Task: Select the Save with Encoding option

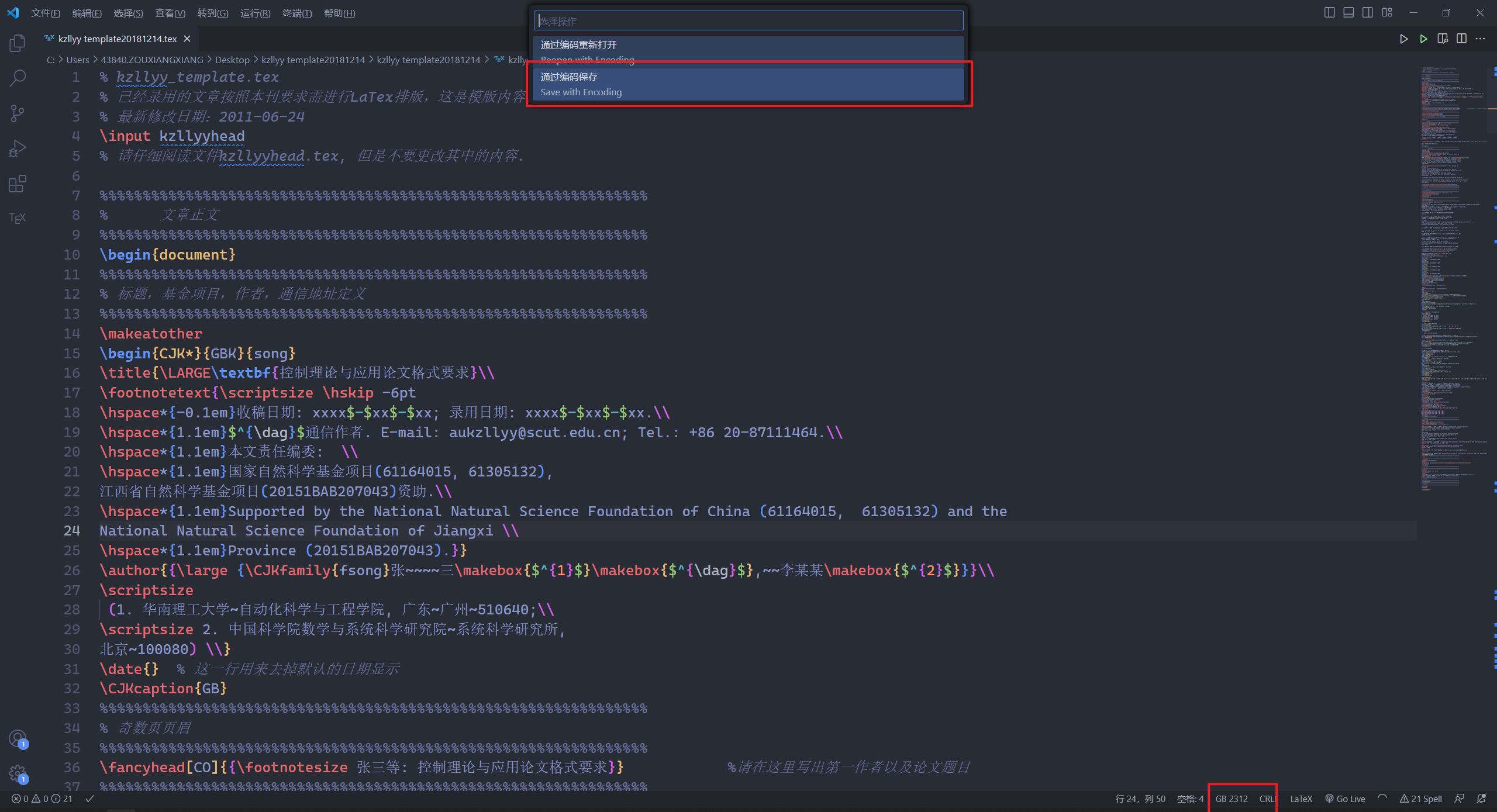Action: pos(748,84)
